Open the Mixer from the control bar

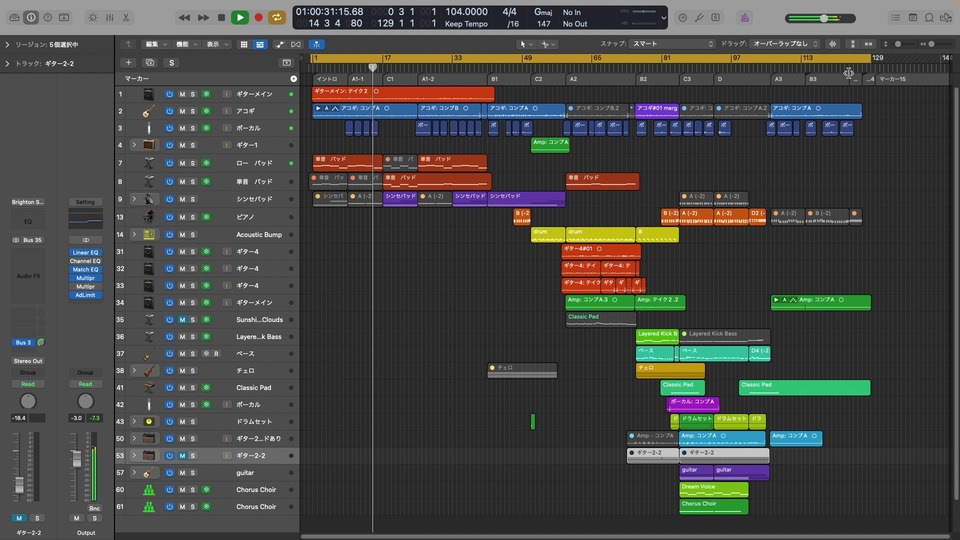coord(110,17)
